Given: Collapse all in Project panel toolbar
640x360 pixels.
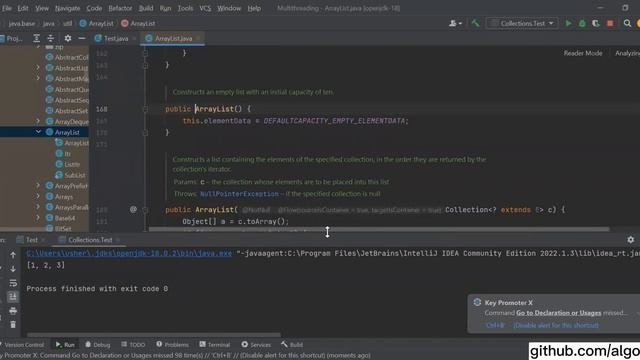Looking at the screenshot, I should 51,38.
